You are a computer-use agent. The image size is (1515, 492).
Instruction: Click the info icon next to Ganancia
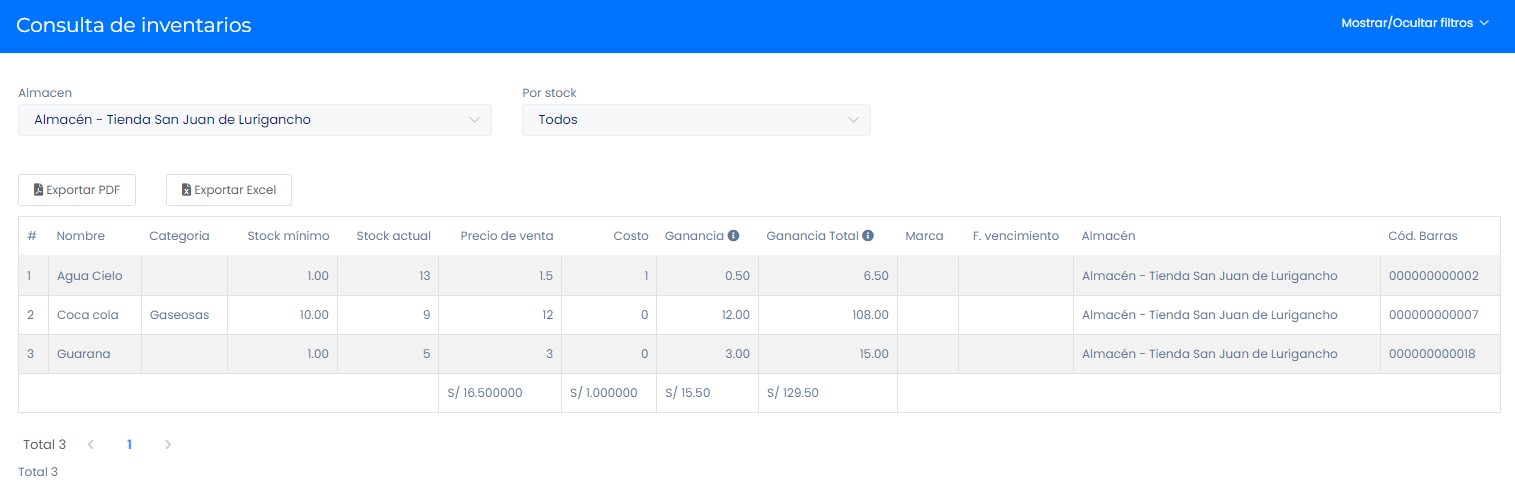tap(733, 236)
